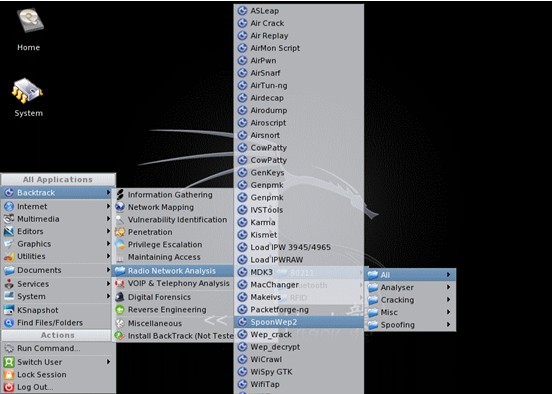552x394 pixels.
Task: Expand the Misc submenu arrow
Action: 448,312
